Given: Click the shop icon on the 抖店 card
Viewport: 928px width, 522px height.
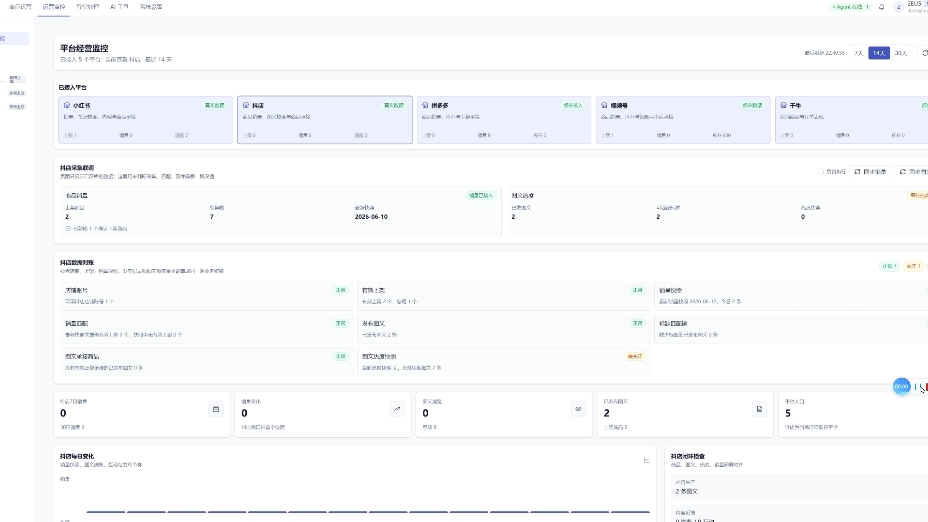Looking at the screenshot, I should (246, 105).
